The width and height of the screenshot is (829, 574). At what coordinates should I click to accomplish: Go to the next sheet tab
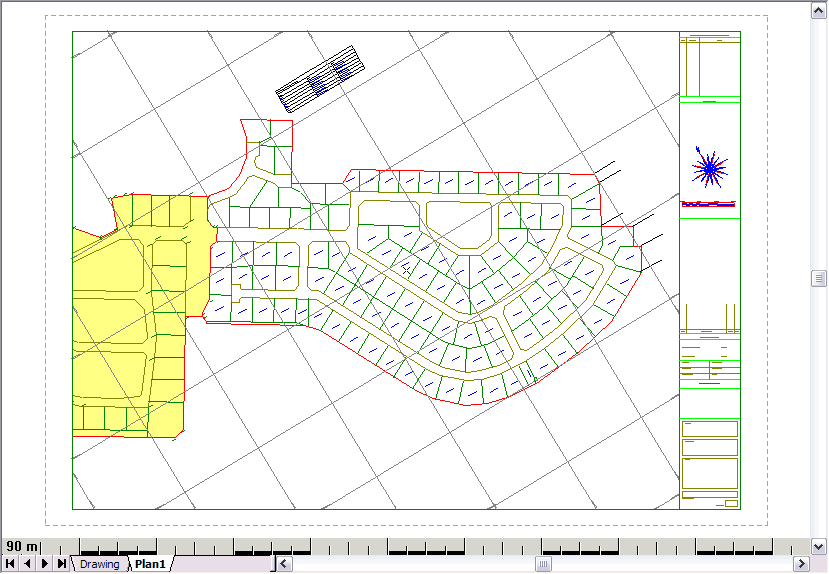point(44,564)
